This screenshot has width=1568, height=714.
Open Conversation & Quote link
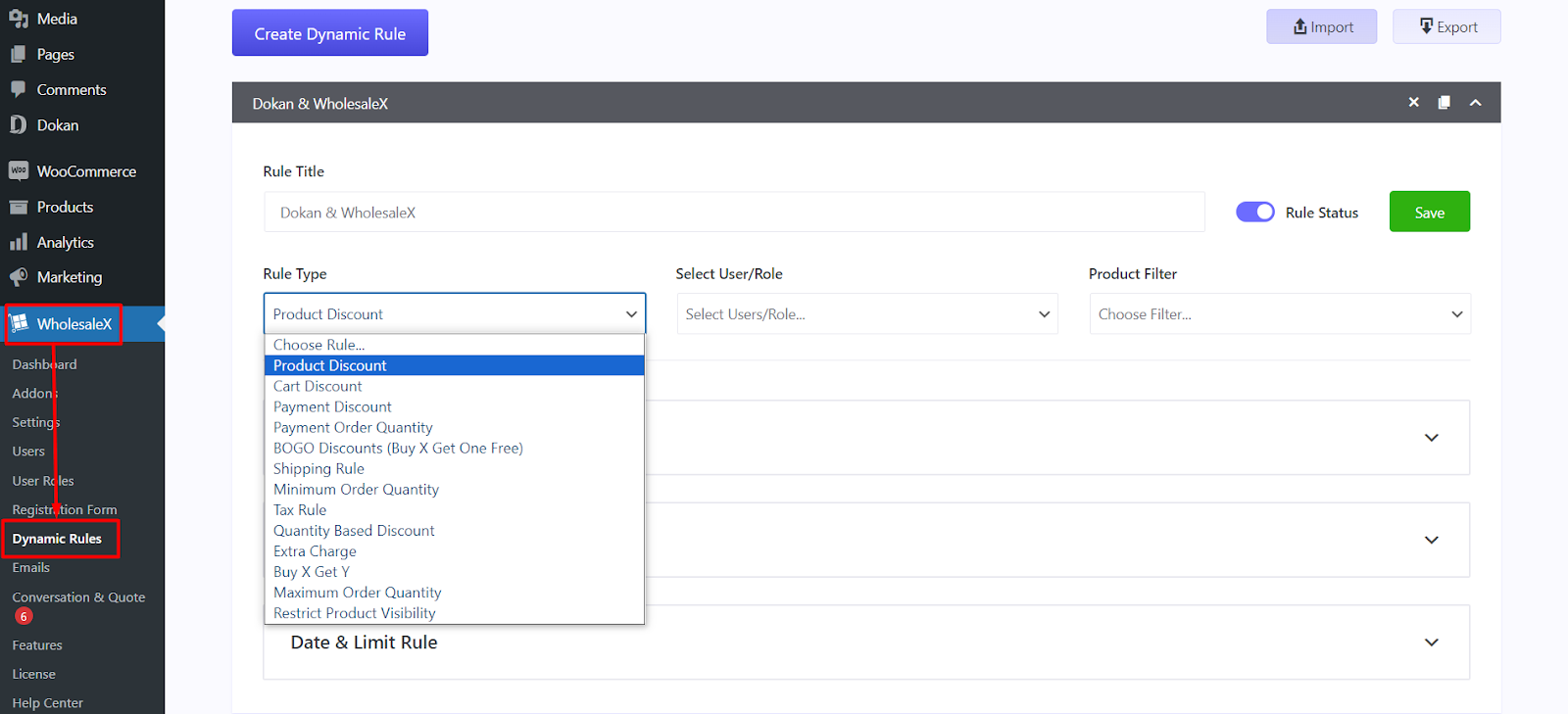click(78, 596)
